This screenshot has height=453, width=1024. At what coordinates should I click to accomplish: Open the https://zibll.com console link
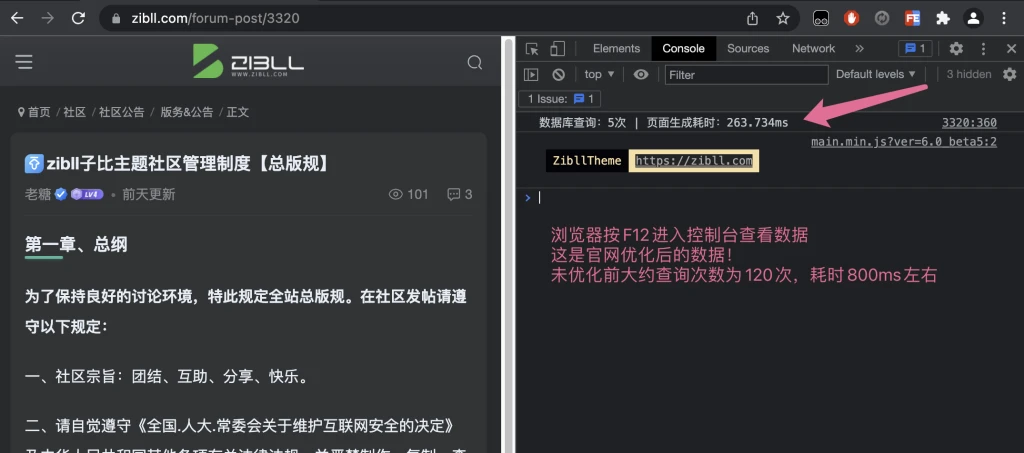pyautogui.click(x=693, y=161)
